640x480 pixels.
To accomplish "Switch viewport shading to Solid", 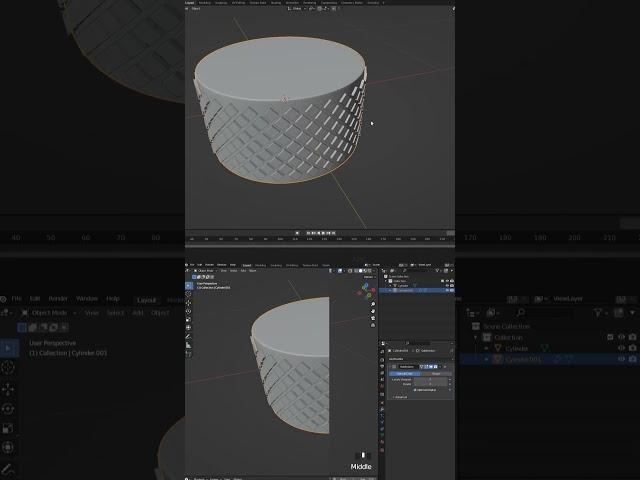I will pos(360,271).
